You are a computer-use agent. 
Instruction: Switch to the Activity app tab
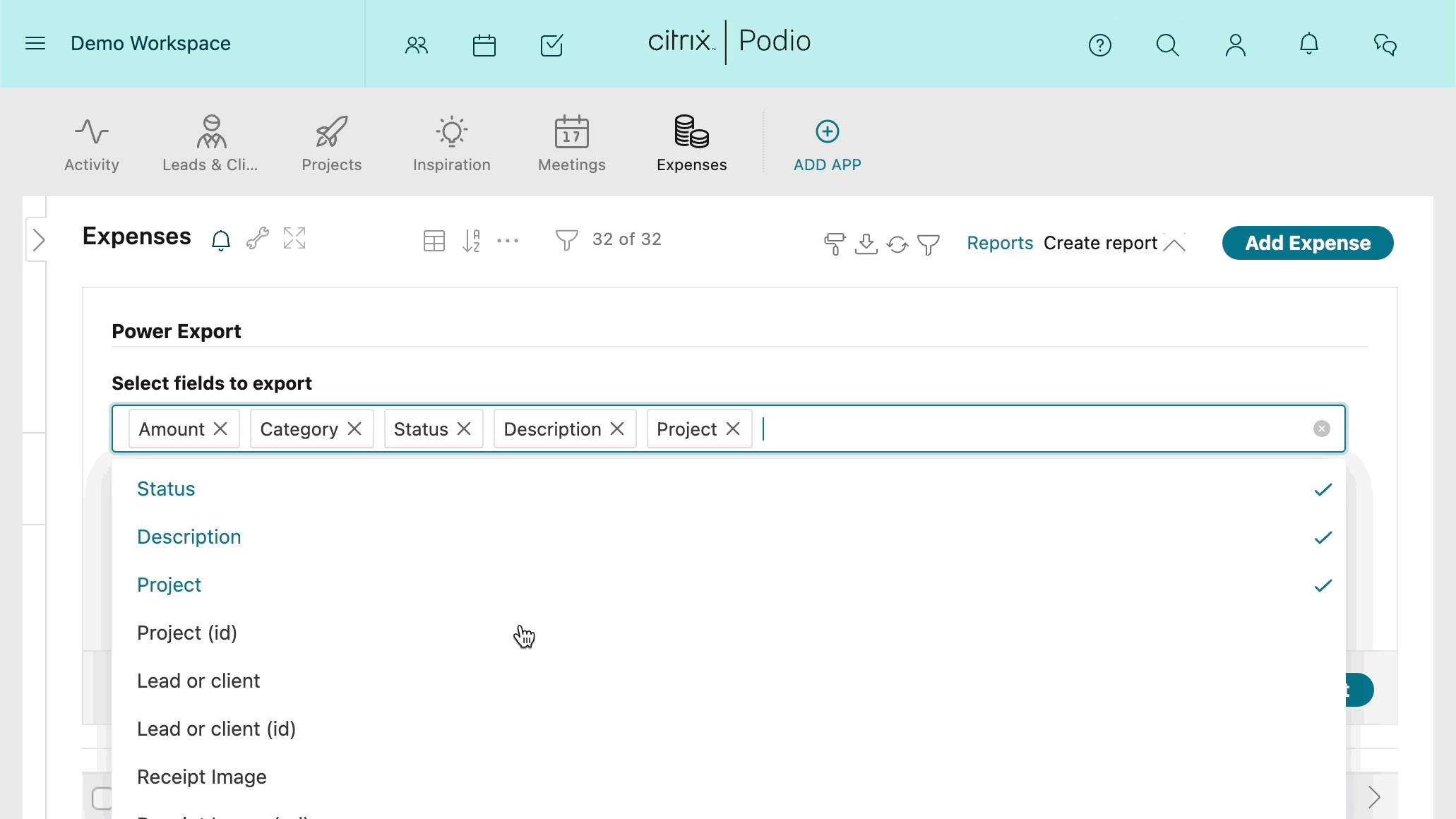(92, 144)
